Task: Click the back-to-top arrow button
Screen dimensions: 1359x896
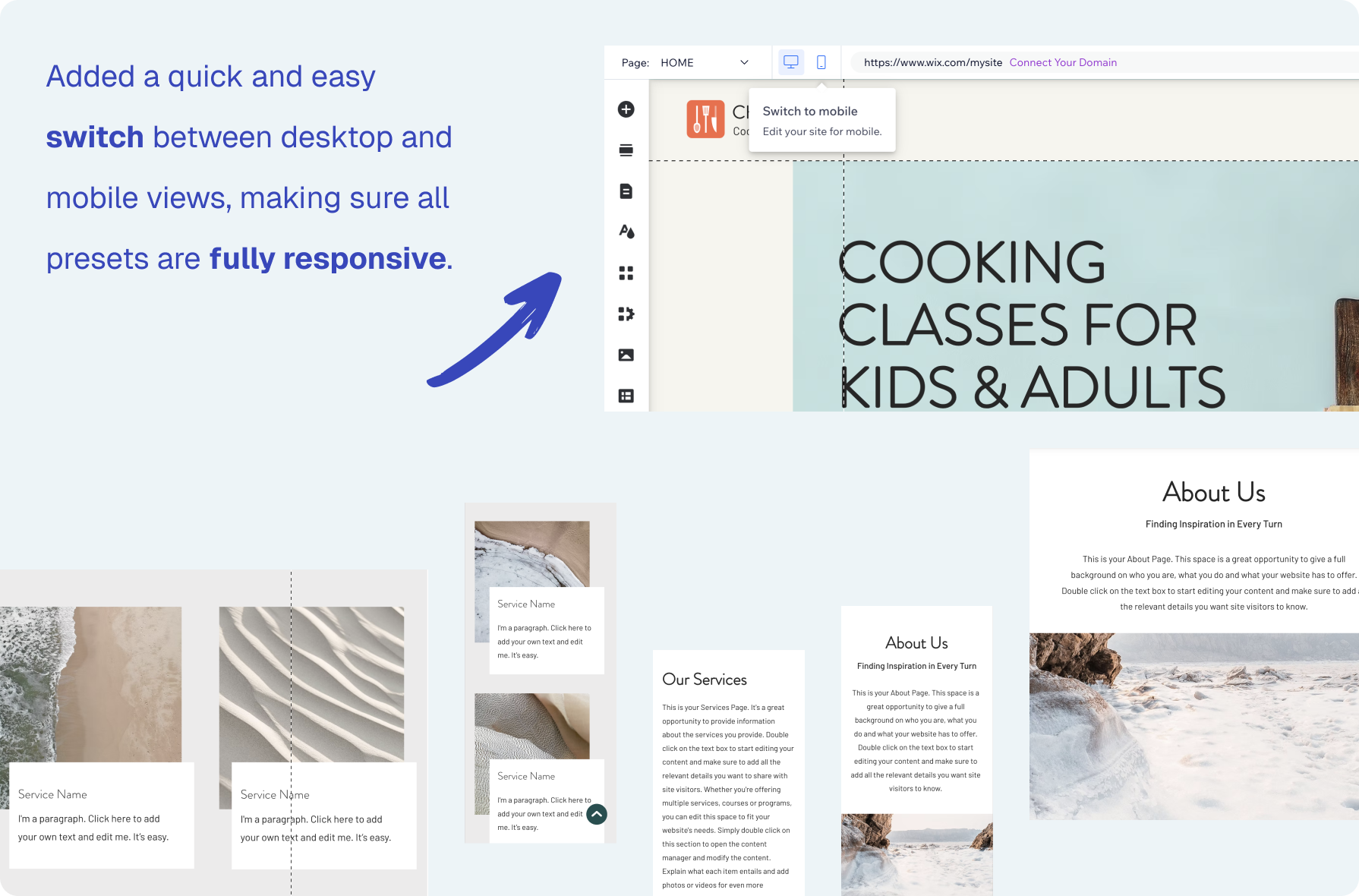Action: [x=597, y=814]
